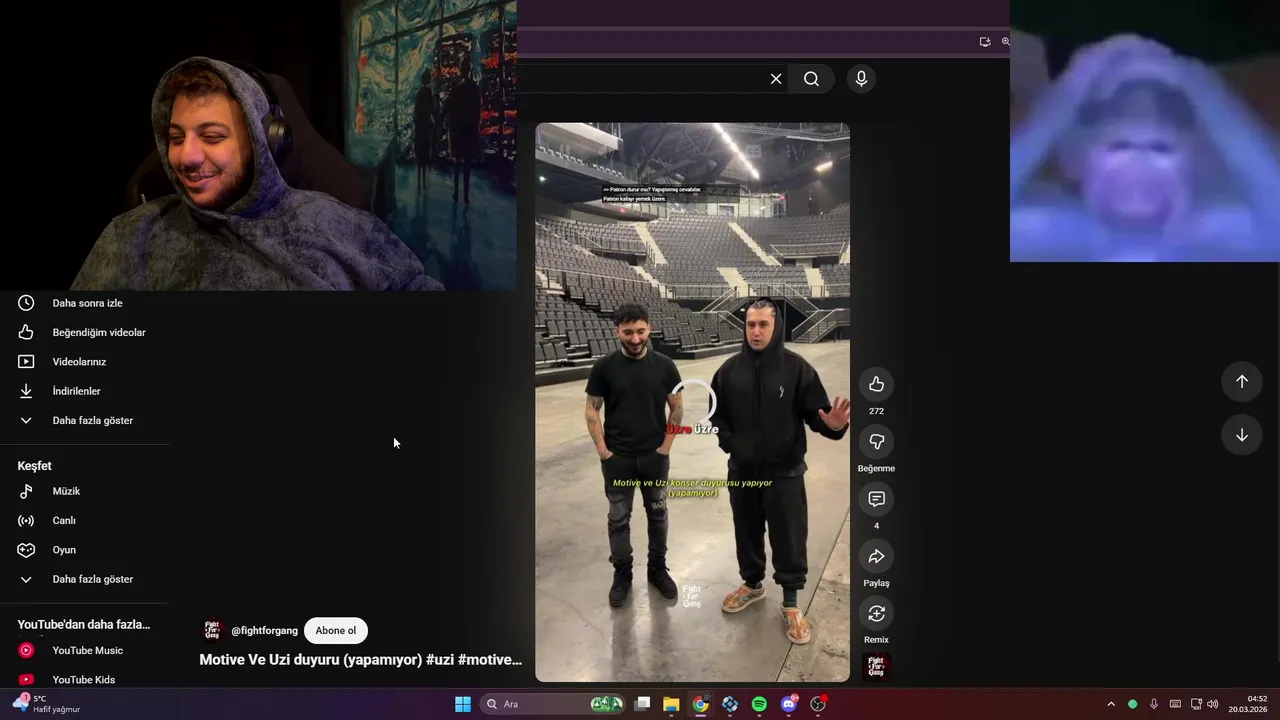Open Task View on the taskbar
The height and width of the screenshot is (720, 1280).
click(x=643, y=704)
